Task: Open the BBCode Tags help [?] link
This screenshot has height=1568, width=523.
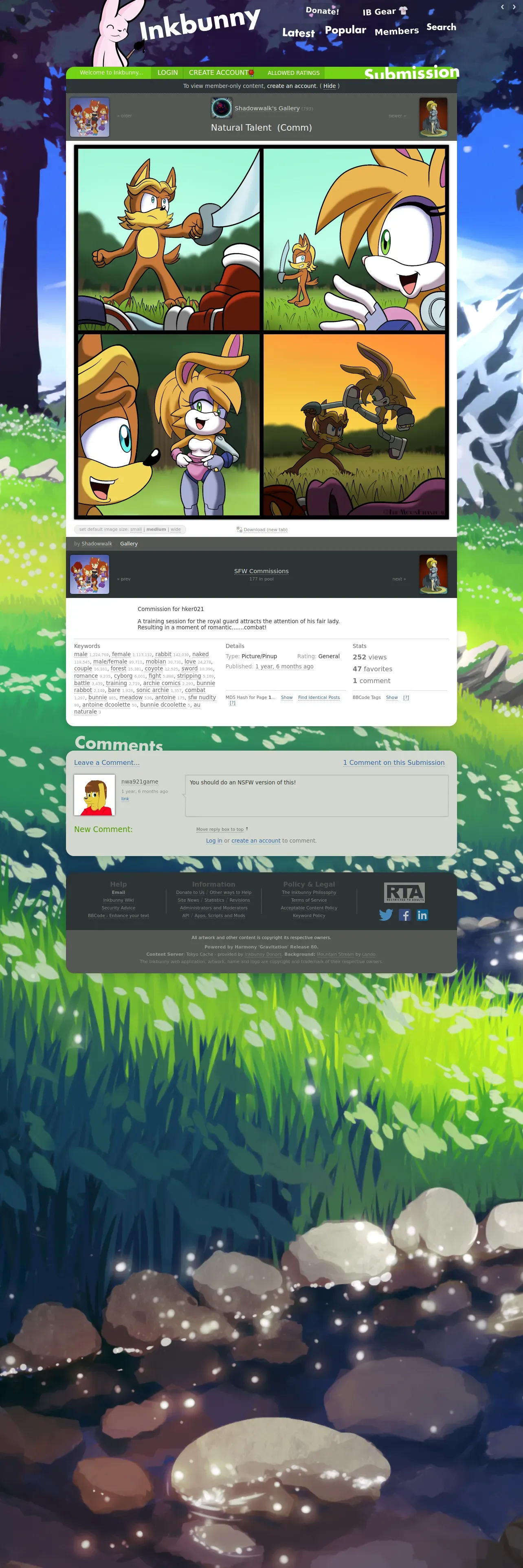Action: point(406,697)
